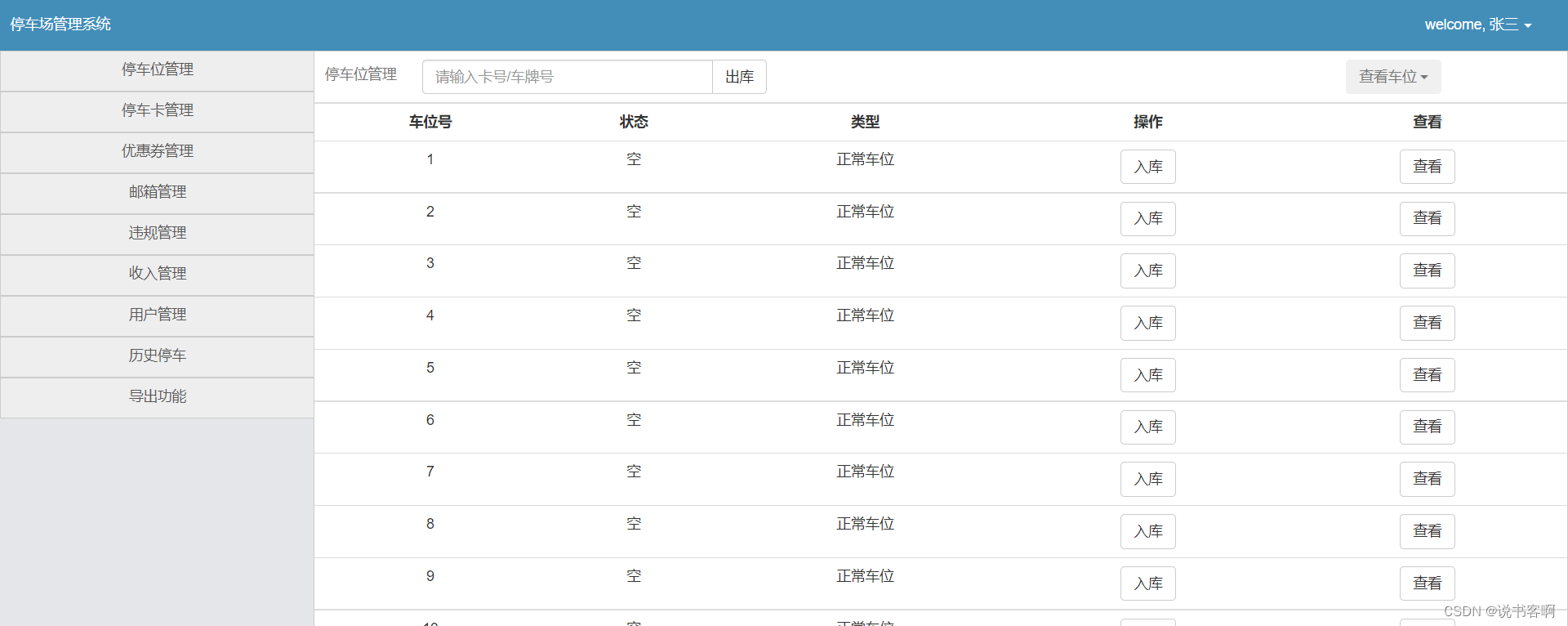The image size is (1568, 626).
Task: Go to 优惠券管理 section
Action: point(157,152)
